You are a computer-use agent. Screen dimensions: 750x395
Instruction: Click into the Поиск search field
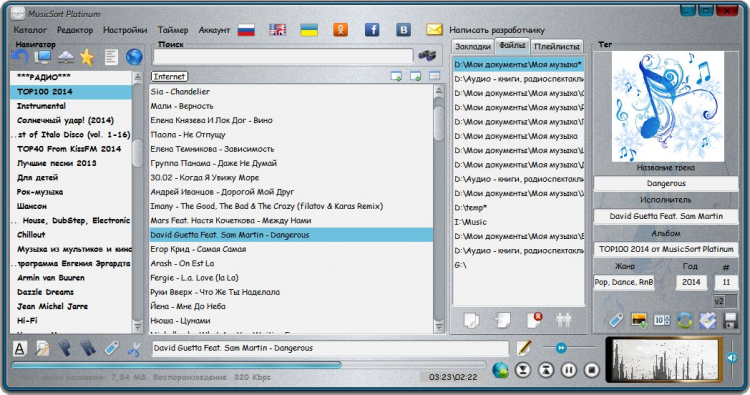(283, 56)
